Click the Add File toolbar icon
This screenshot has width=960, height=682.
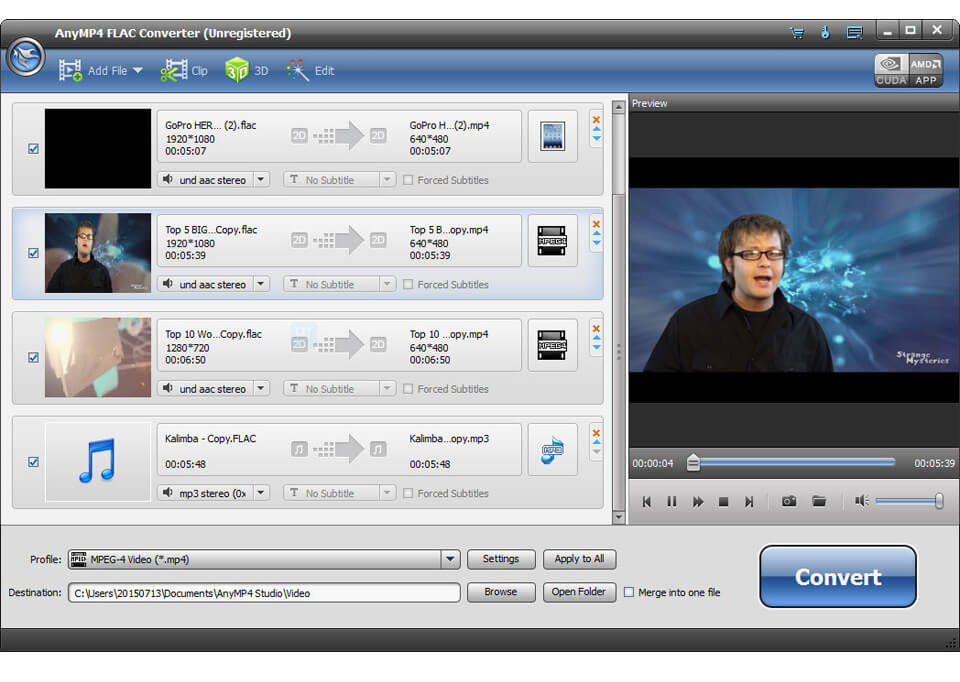tap(70, 70)
